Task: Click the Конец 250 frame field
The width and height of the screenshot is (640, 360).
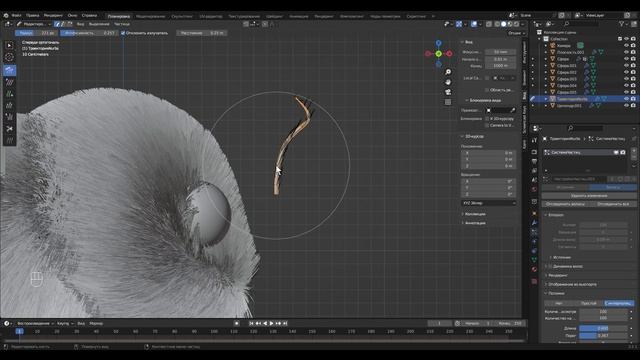Action: (509, 323)
